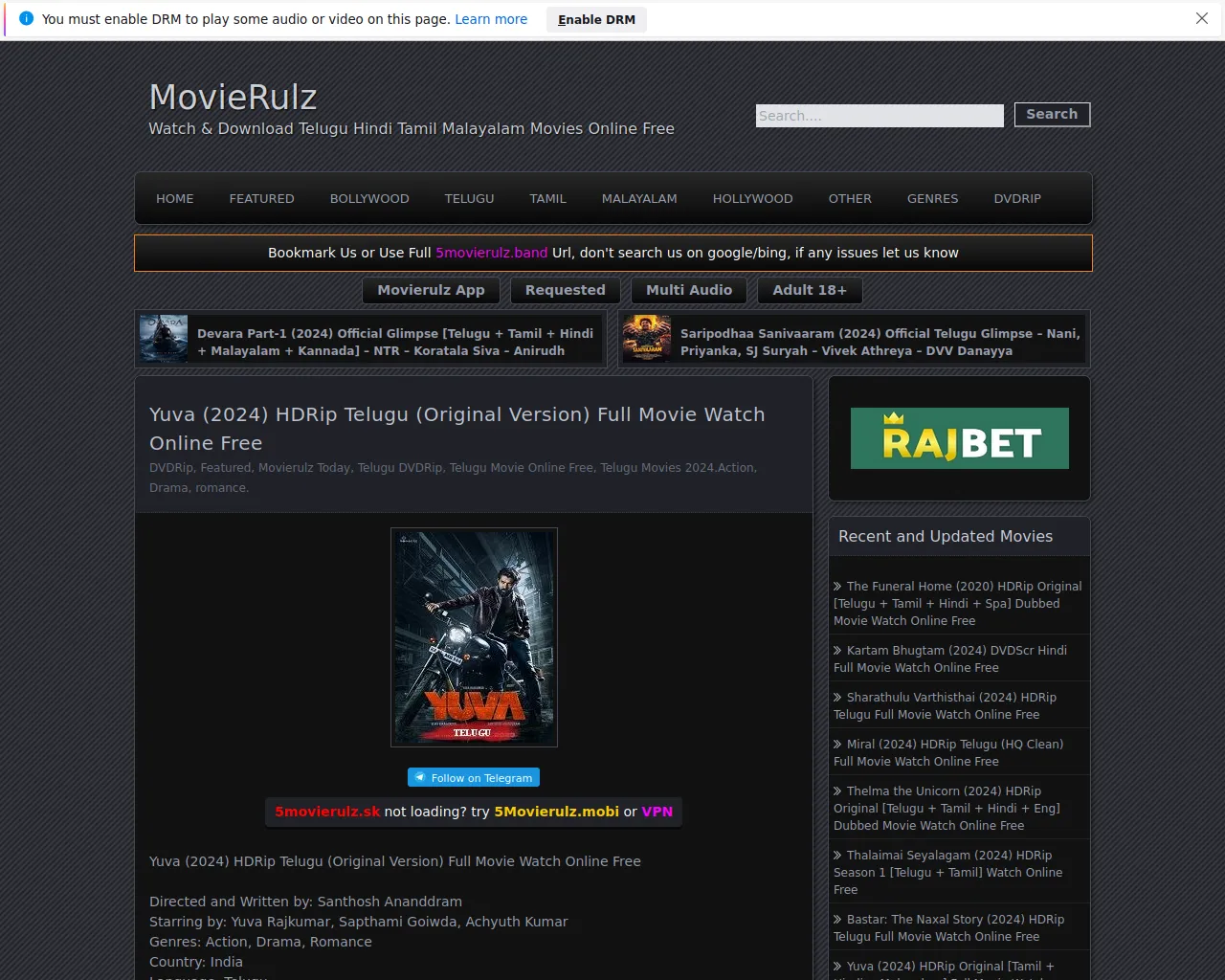Viewport: 1225px width, 980px height.
Task: Open Thalaimai Seyalagam Season 1 link
Action: pyautogui.click(x=948, y=873)
